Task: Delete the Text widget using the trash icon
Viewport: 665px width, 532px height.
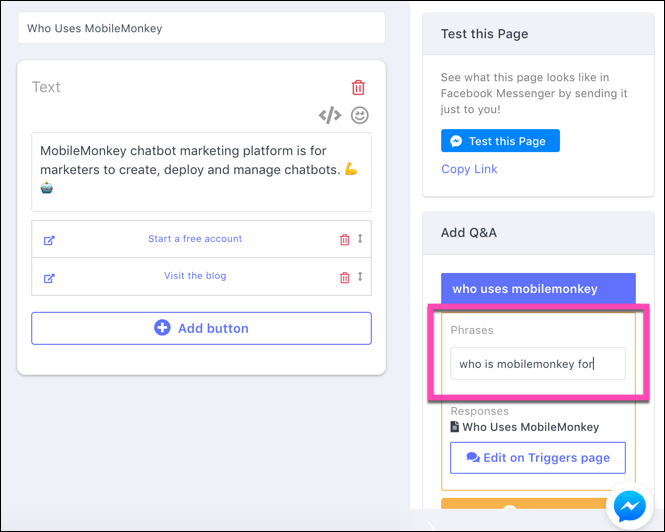Action: click(x=358, y=87)
